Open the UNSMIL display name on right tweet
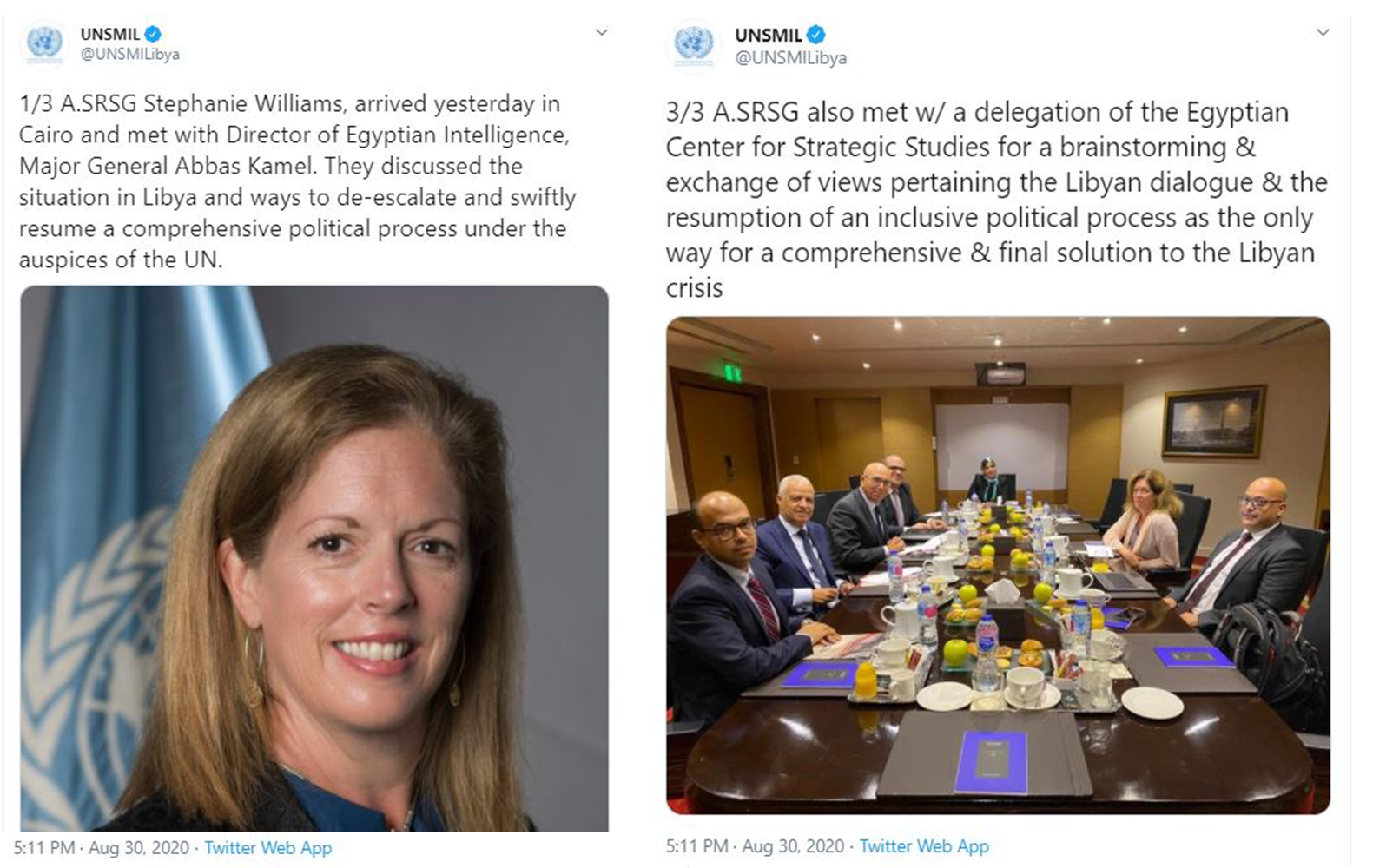The image size is (1373, 868). (768, 36)
